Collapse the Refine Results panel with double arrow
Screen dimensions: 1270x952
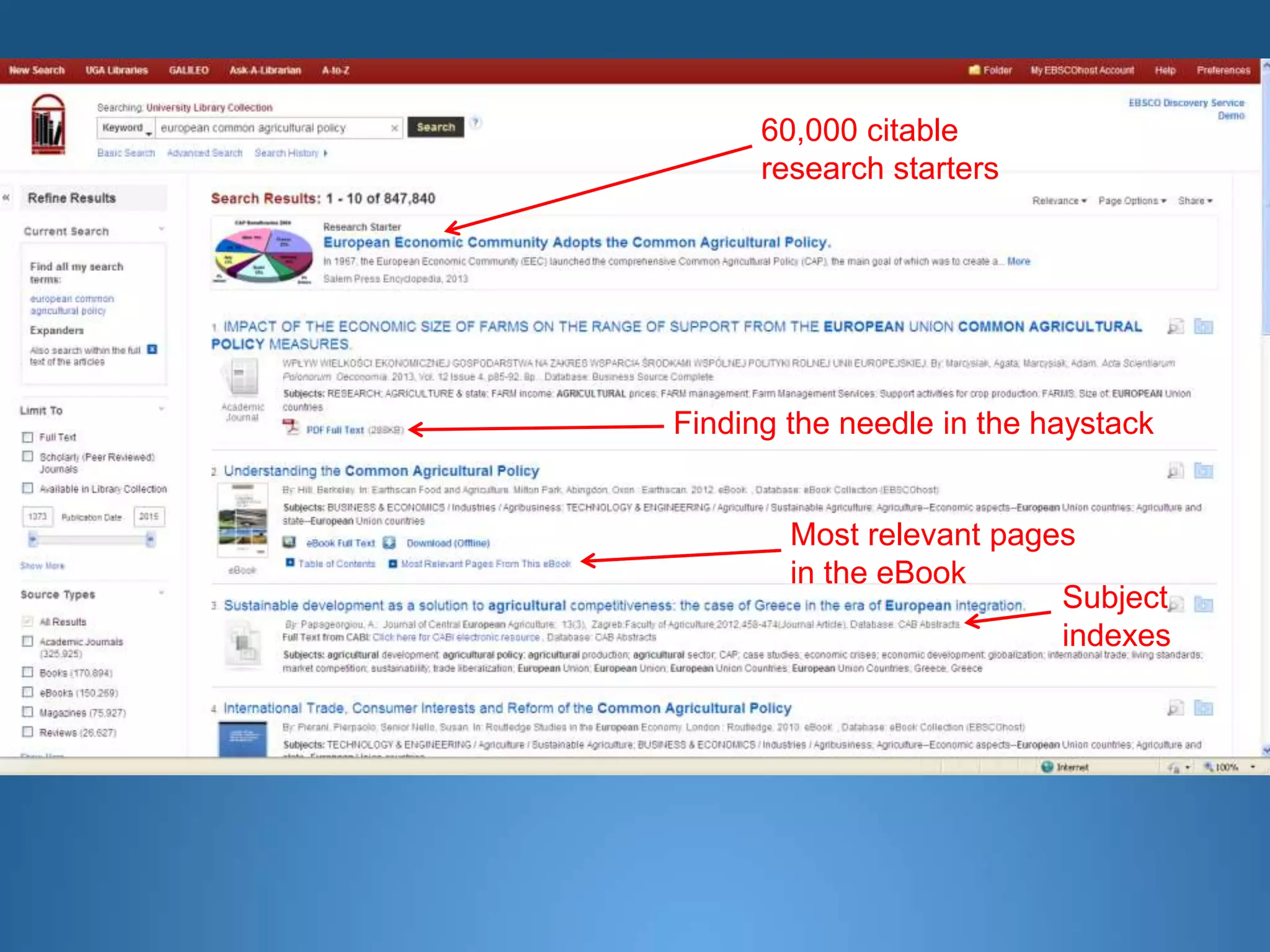tap(6, 198)
